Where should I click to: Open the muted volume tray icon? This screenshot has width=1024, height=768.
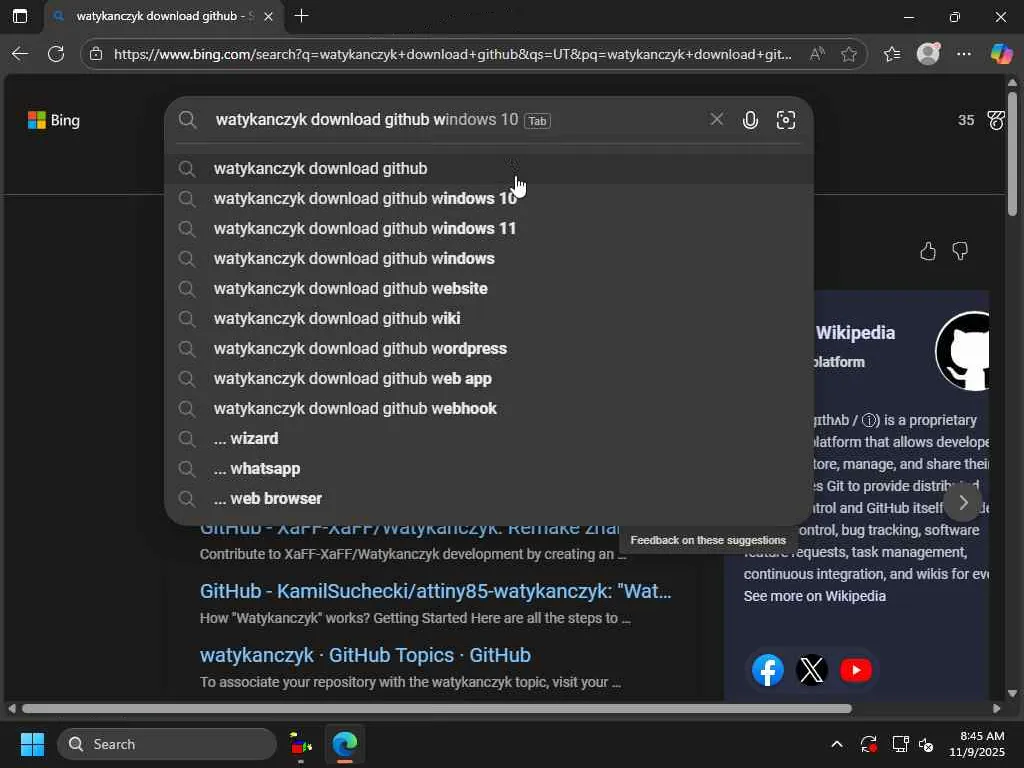[x=926, y=744]
